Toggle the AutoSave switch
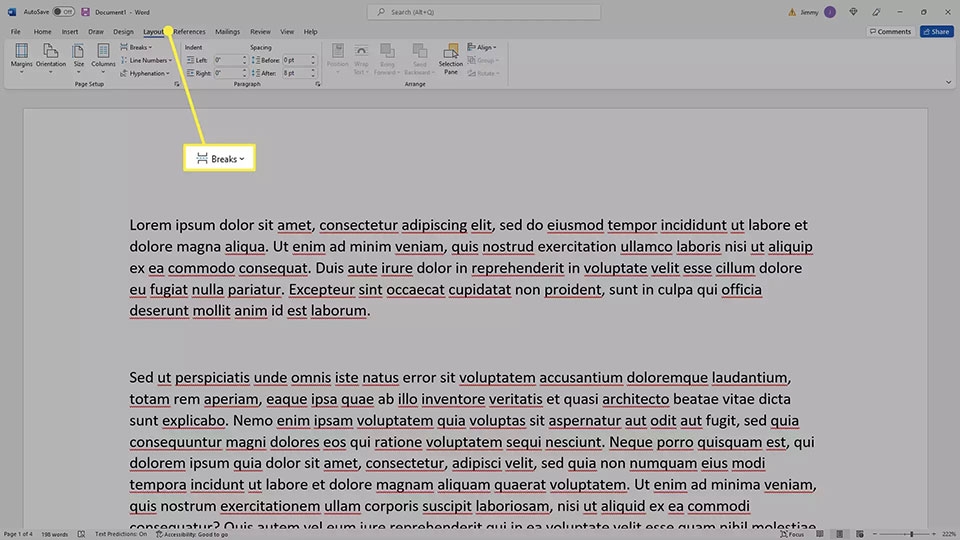 click(63, 12)
